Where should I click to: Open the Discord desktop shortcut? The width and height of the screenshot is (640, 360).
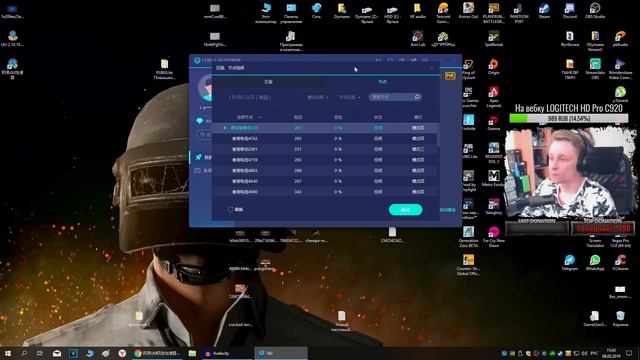click(569, 11)
